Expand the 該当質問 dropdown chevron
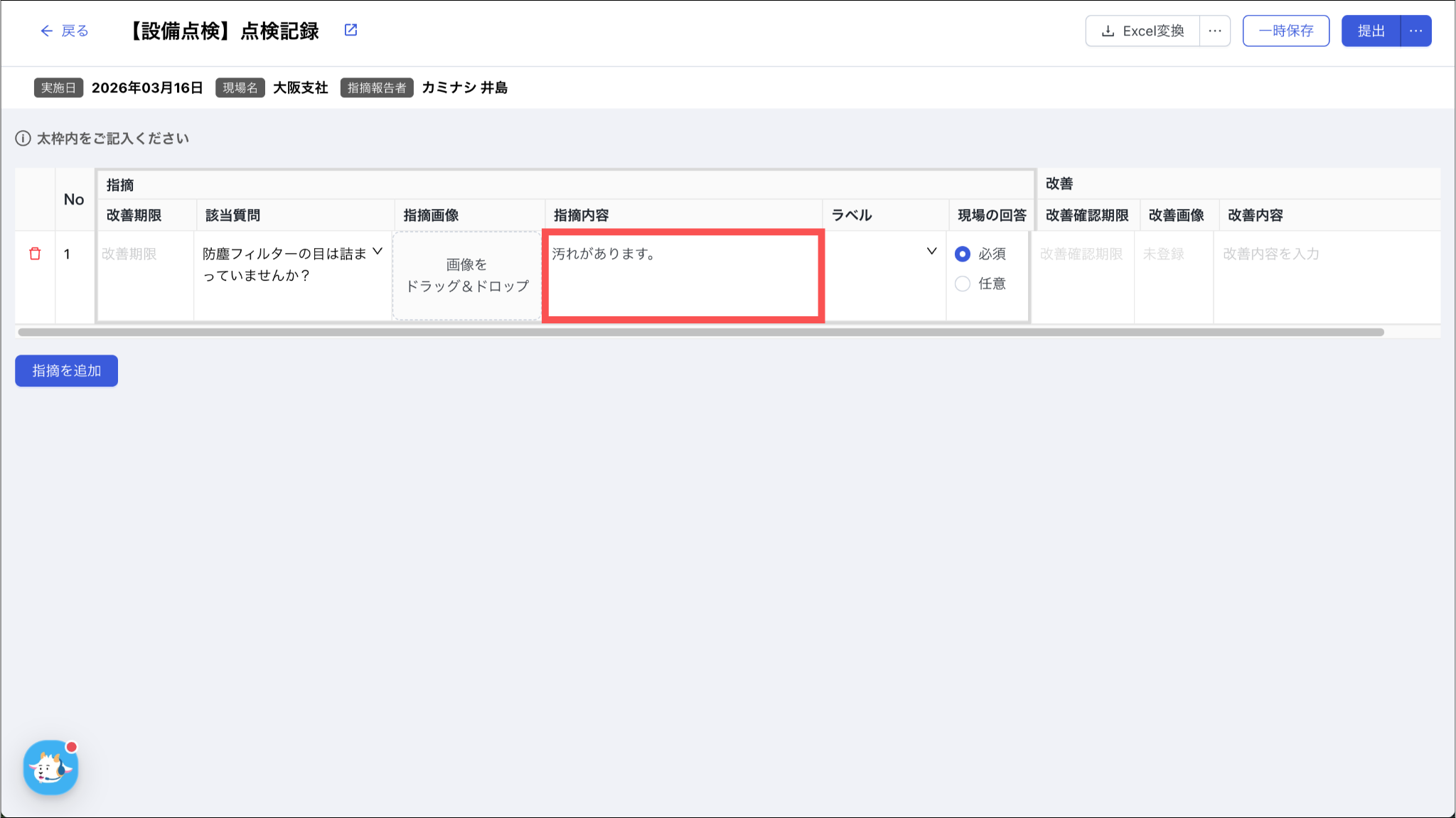The height and width of the screenshot is (818, 1456). 378,252
